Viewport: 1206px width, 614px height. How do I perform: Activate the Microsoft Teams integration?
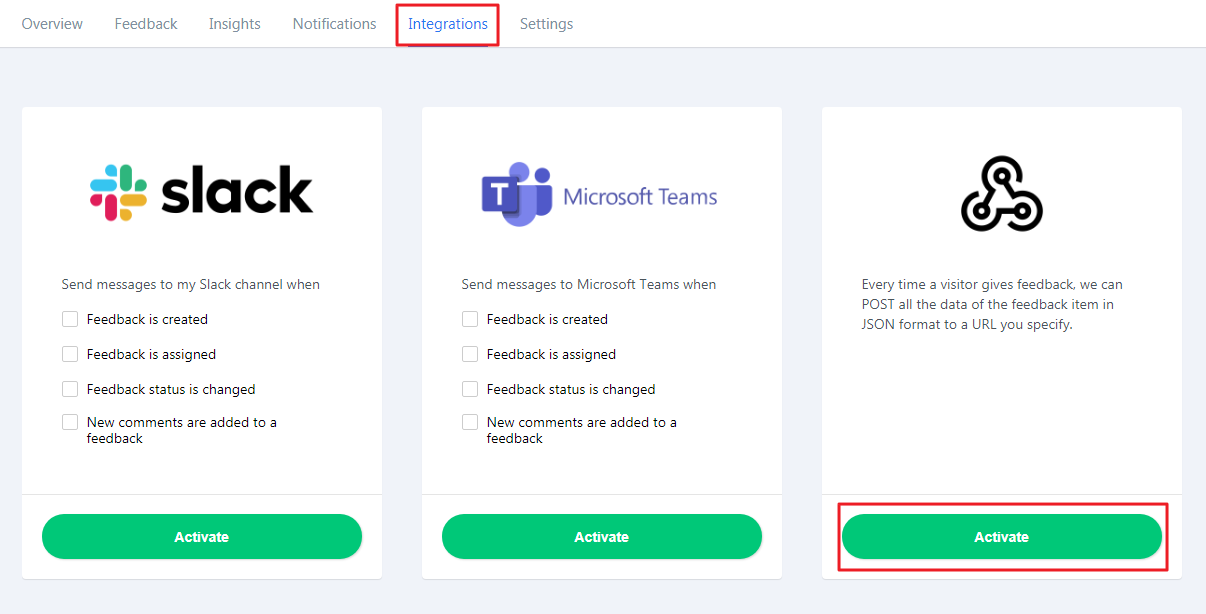point(602,537)
